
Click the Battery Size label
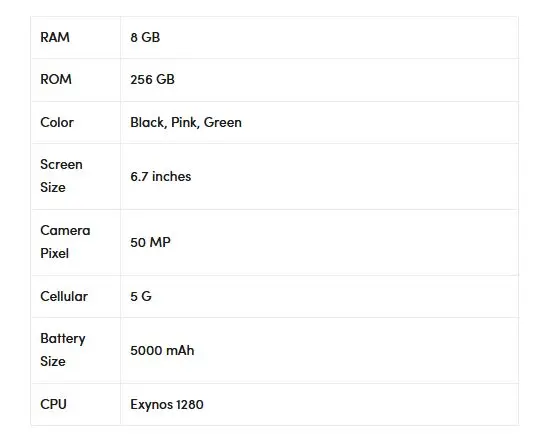63,350
